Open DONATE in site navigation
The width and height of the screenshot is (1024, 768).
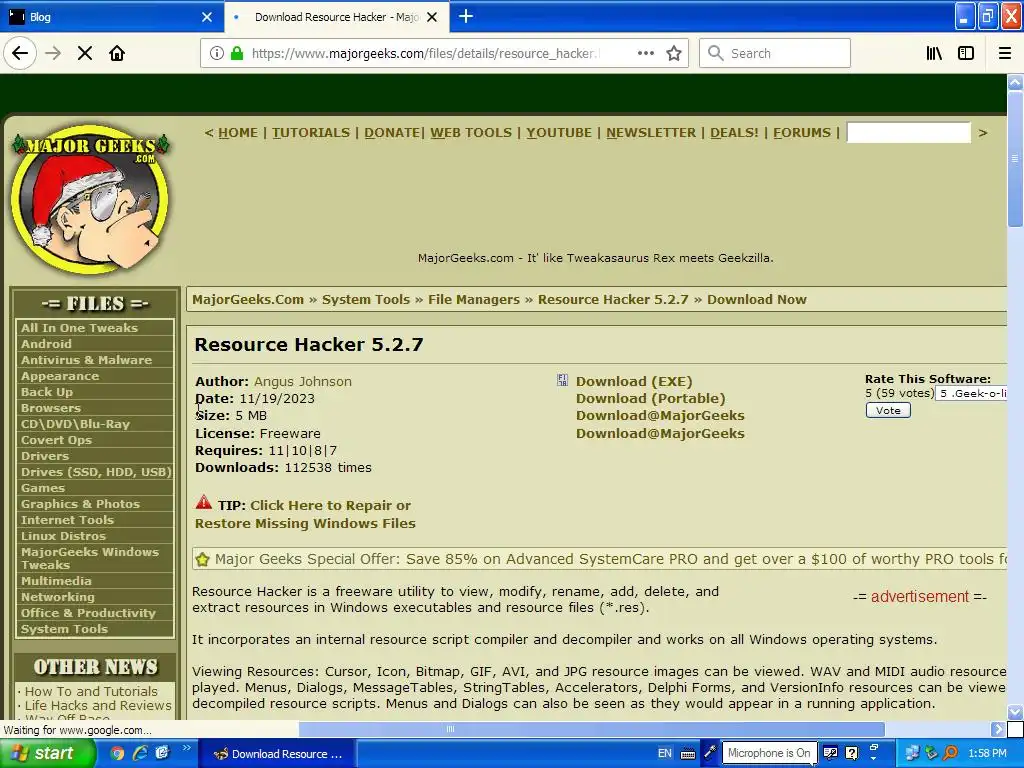392,133
